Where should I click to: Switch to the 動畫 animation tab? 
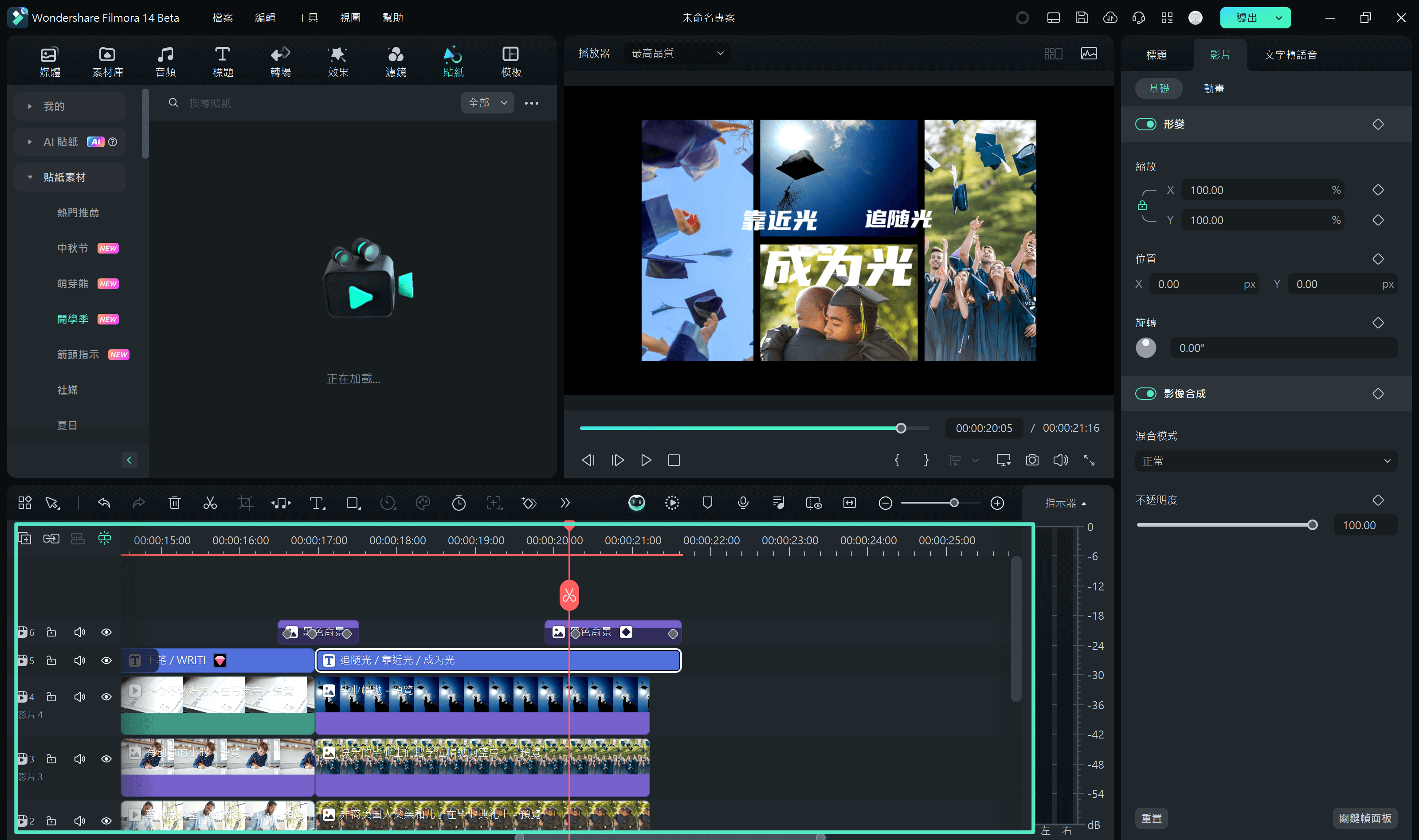(x=1213, y=89)
